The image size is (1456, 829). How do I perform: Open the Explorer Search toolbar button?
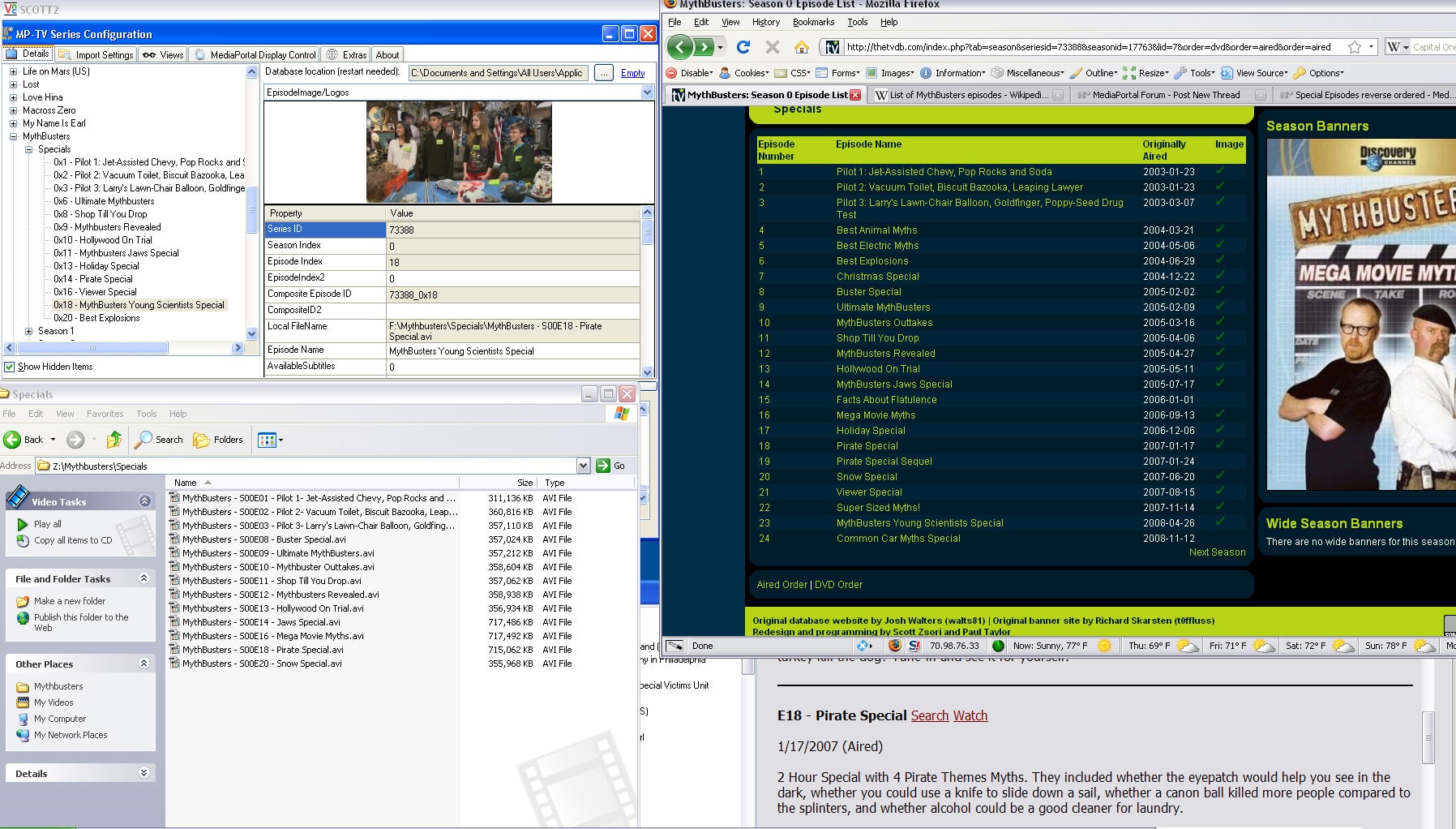(x=160, y=440)
